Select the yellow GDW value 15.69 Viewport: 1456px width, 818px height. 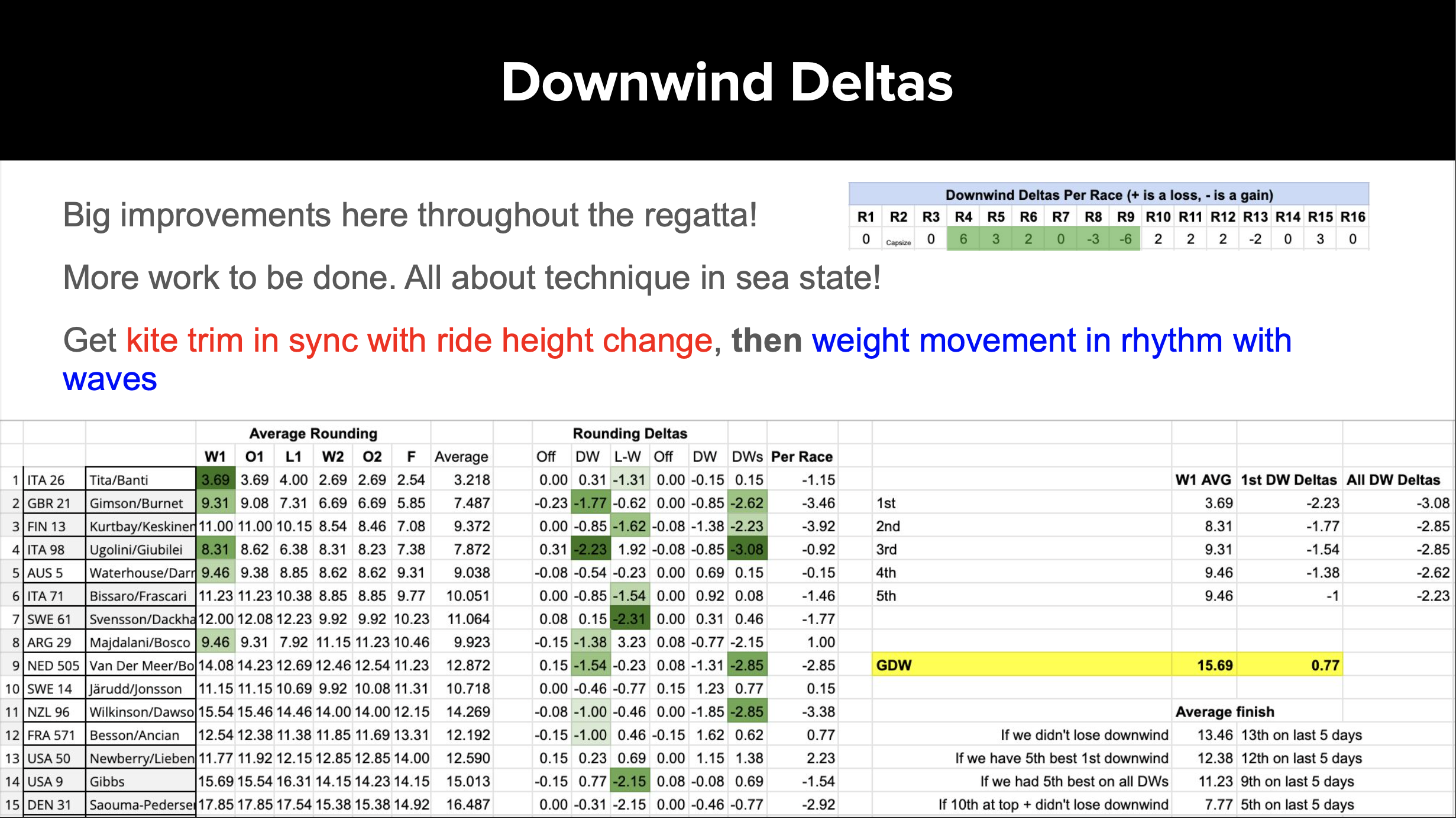point(1204,666)
